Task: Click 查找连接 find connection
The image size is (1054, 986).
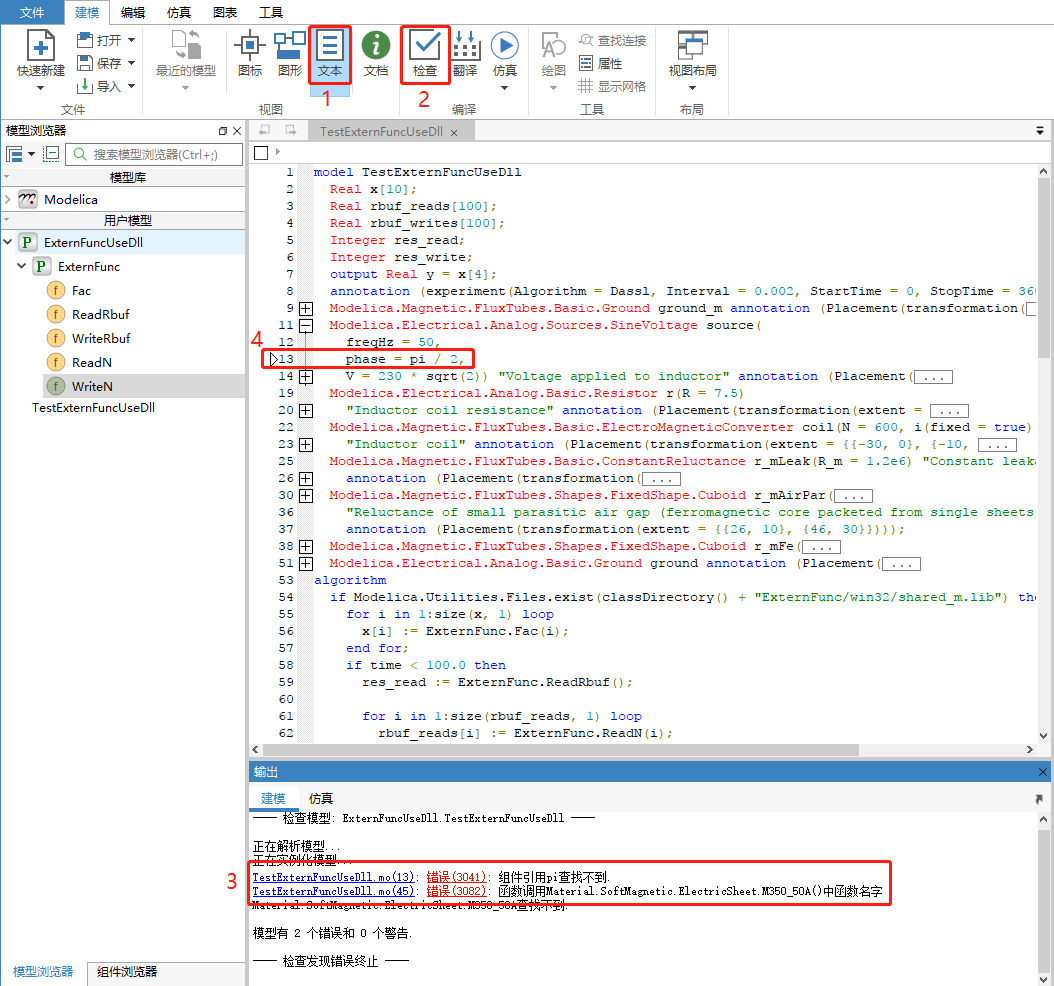Action: click(612, 40)
